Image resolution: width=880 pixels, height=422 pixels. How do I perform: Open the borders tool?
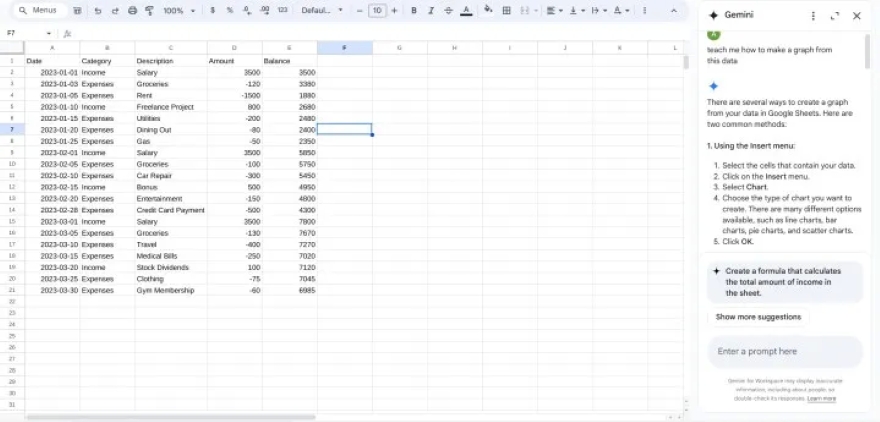click(506, 11)
